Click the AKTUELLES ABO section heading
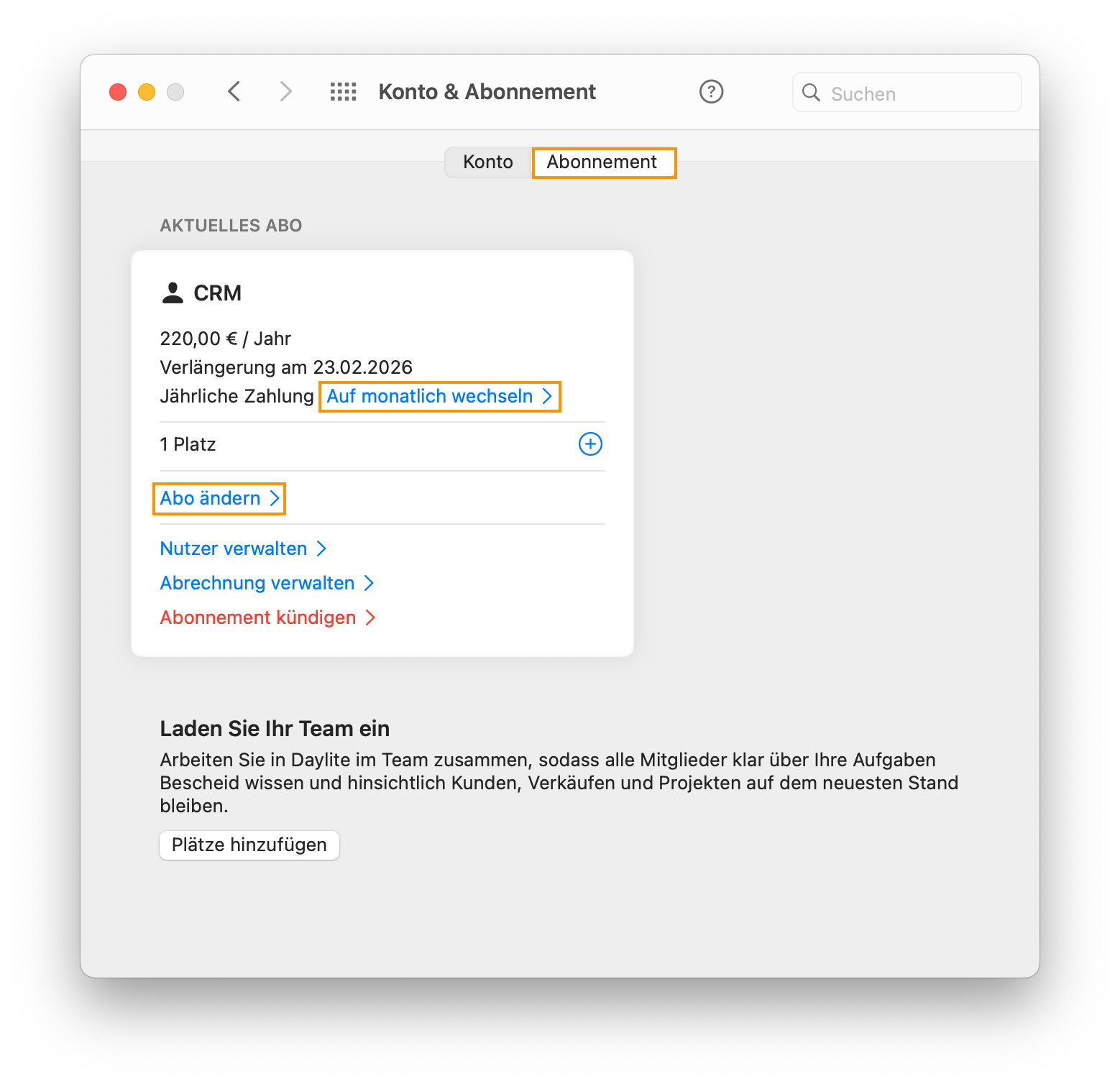Screen dimensions: 1120x1084 click(x=231, y=226)
